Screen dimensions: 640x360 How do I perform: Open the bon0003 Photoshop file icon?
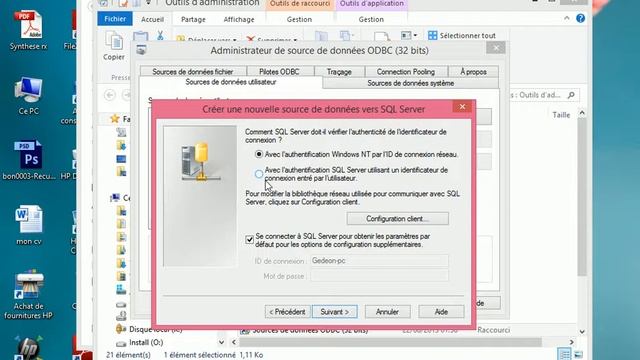tap(29, 160)
